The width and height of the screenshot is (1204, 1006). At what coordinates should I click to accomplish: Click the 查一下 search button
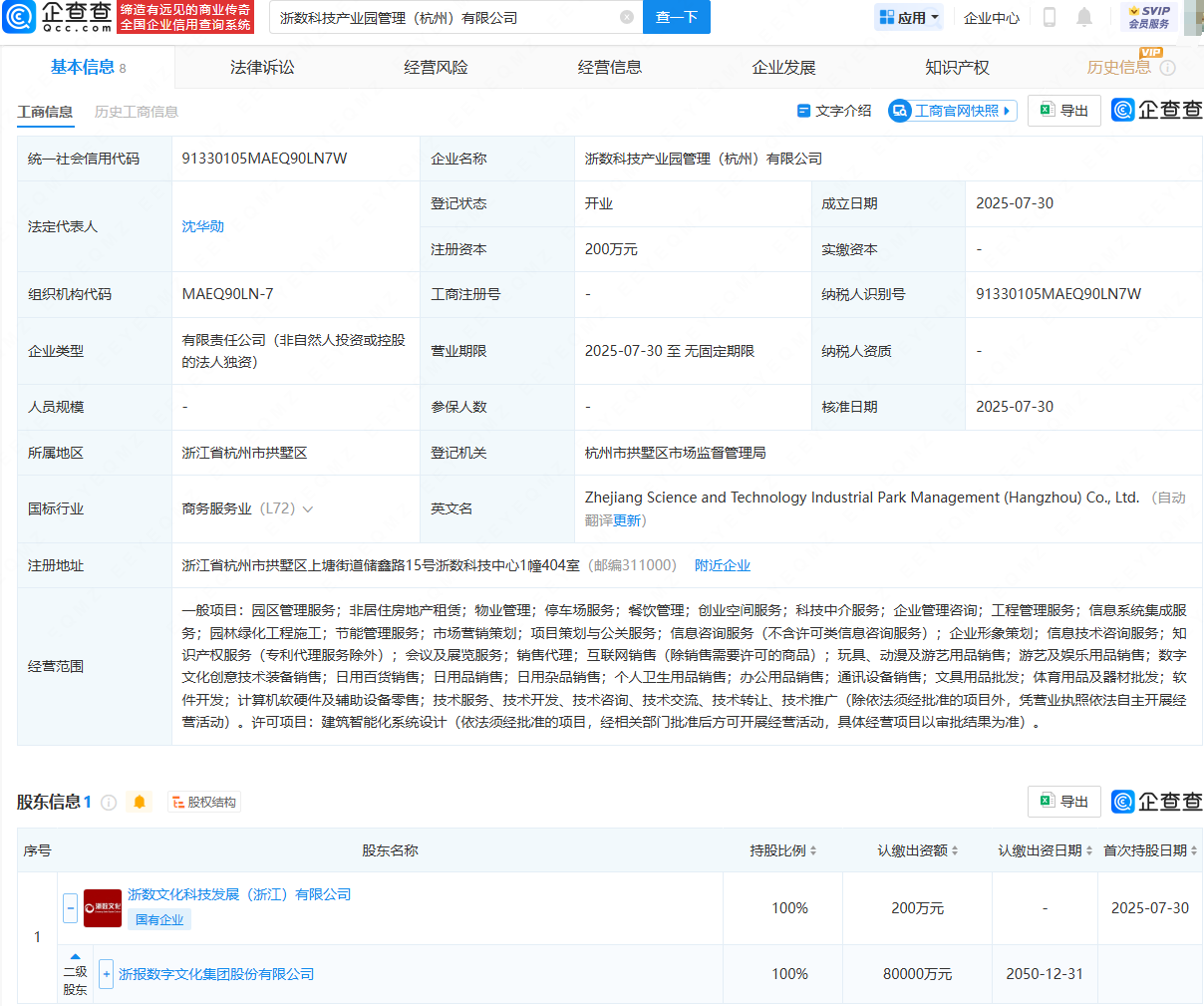coord(677,17)
